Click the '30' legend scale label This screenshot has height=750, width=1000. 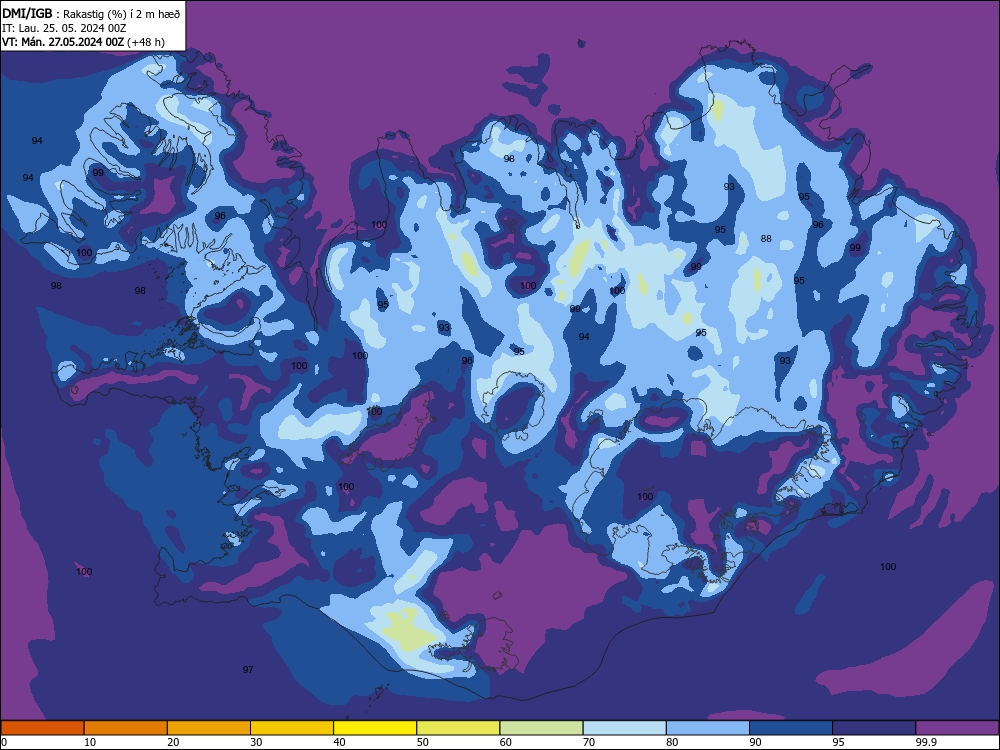click(256, 742)
